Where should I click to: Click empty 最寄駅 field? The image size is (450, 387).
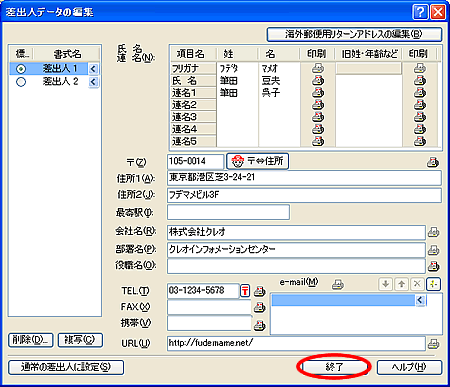228,212
